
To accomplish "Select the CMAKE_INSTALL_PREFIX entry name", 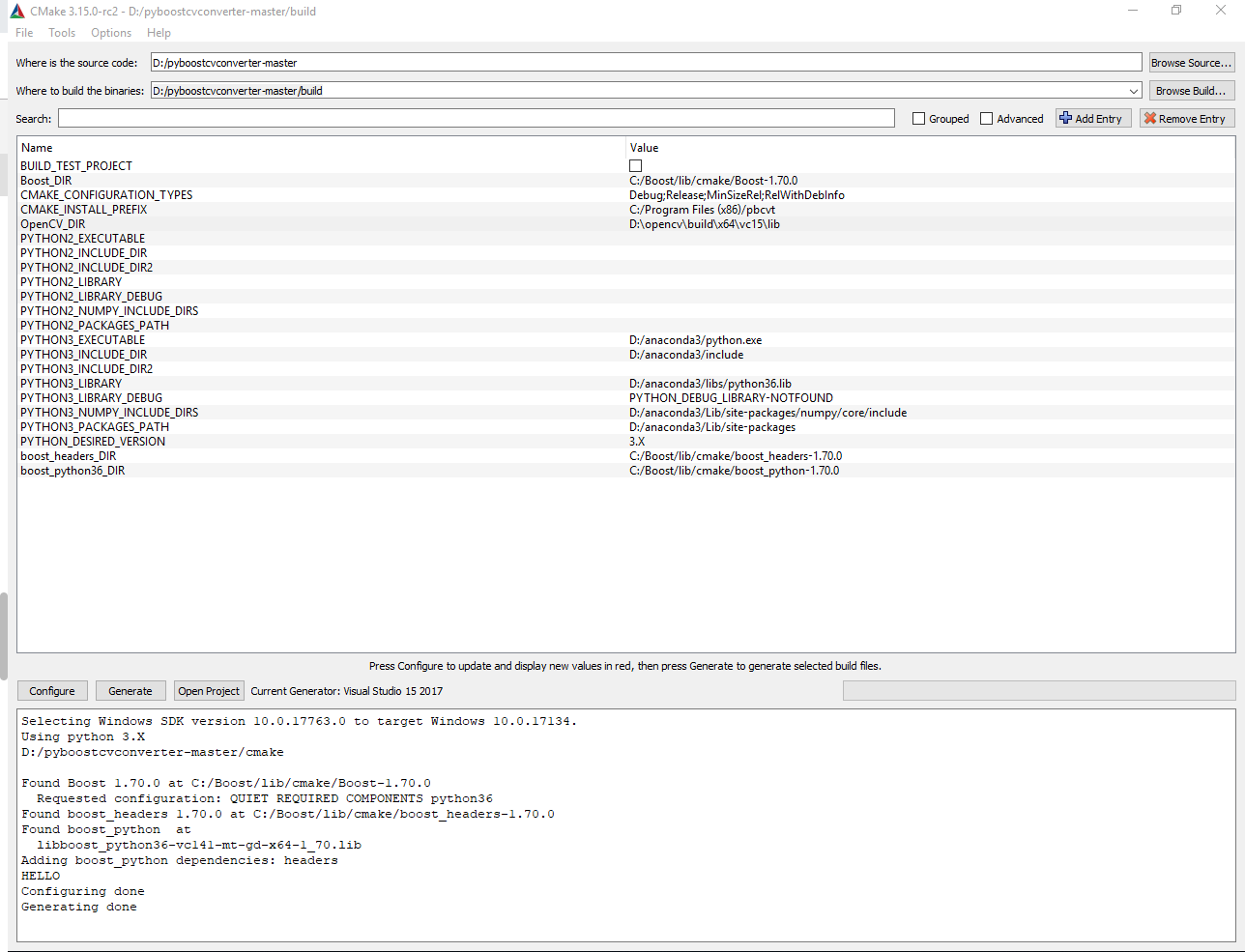I will click(84, 210).
